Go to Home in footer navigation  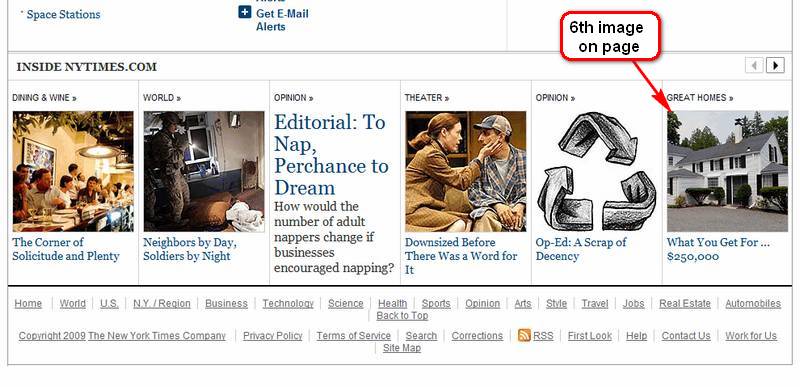click(x=28, y=303)
